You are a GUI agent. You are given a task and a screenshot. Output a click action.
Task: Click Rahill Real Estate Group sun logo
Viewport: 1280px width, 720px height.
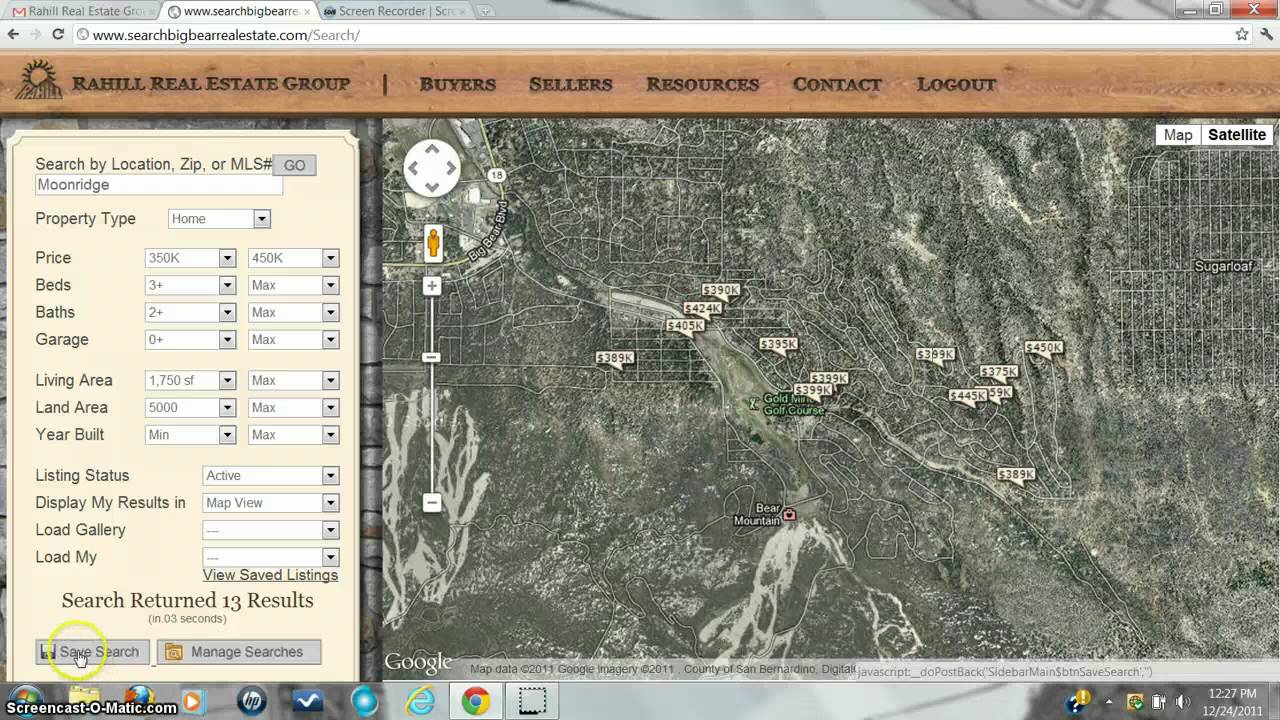pyautogui.click(x=38, y=81)
